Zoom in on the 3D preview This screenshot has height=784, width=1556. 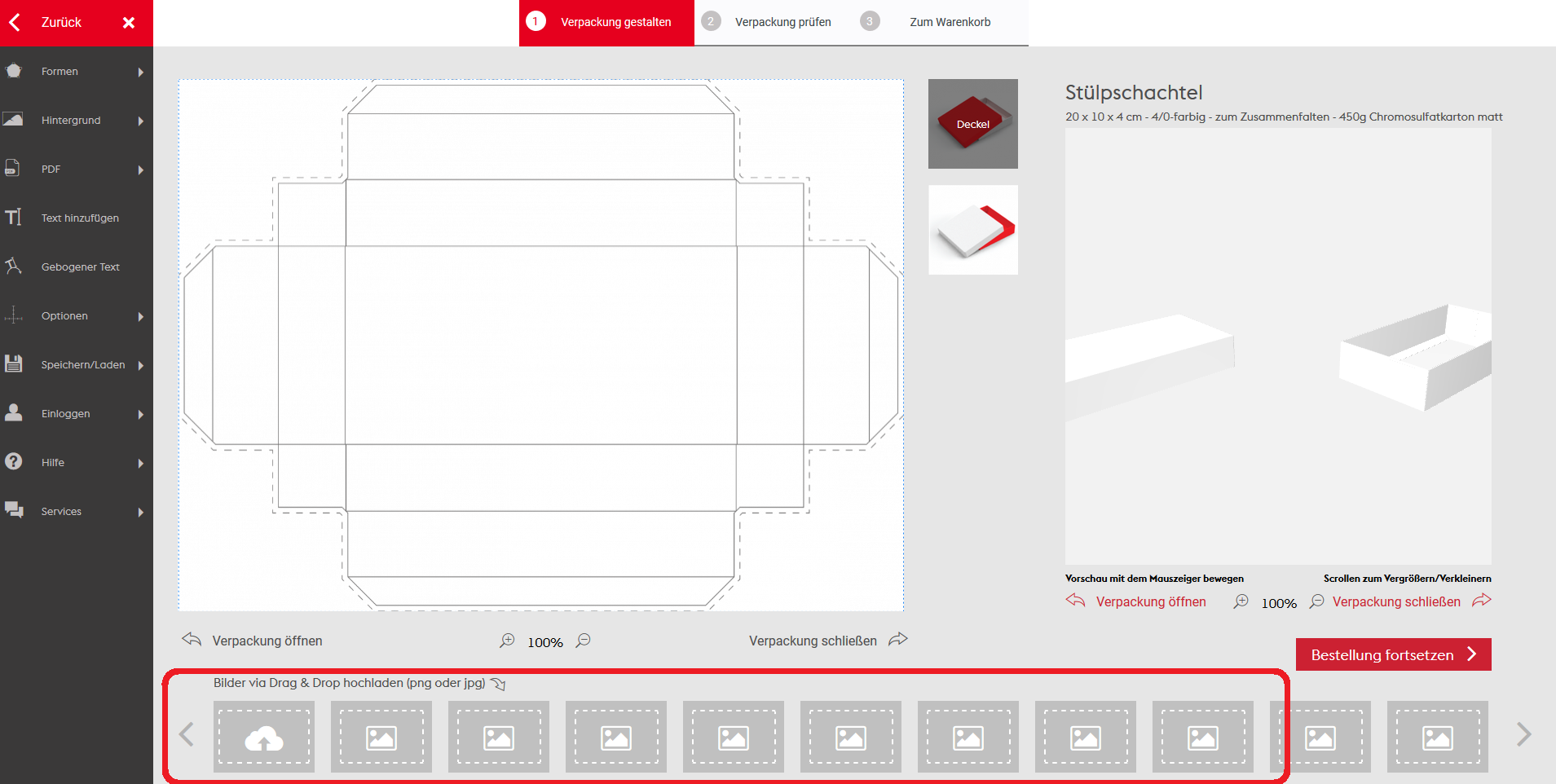(x=1241, y=601)
